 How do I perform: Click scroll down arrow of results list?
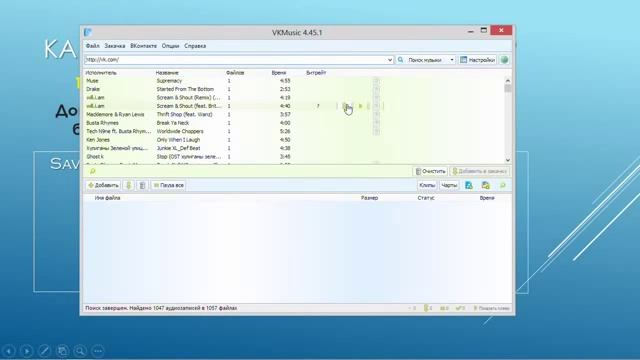coord(508,160)
